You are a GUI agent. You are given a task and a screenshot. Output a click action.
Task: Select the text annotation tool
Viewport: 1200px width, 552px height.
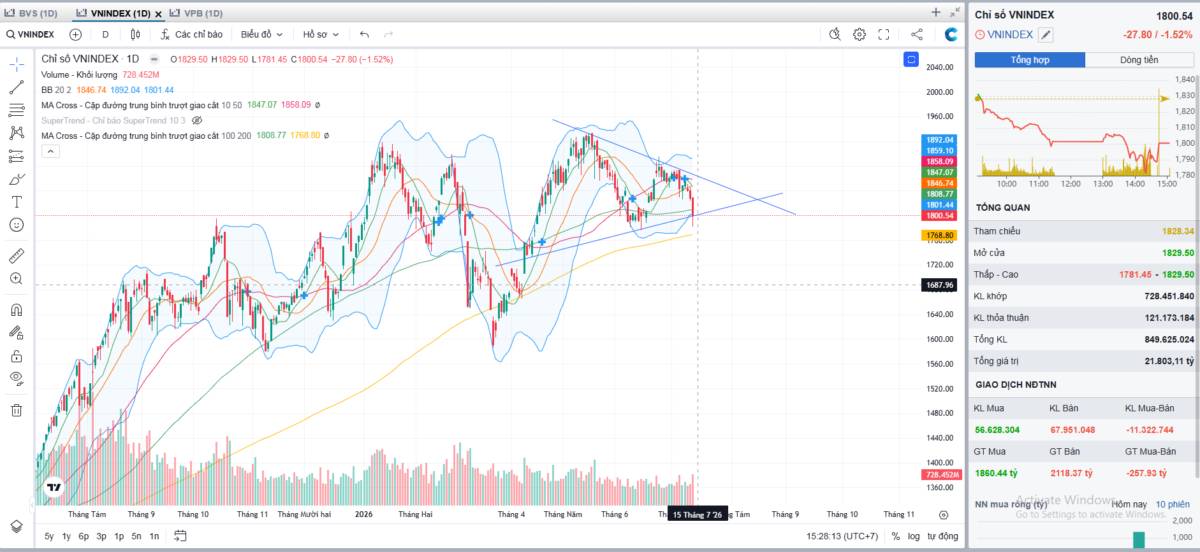point(16,202)
